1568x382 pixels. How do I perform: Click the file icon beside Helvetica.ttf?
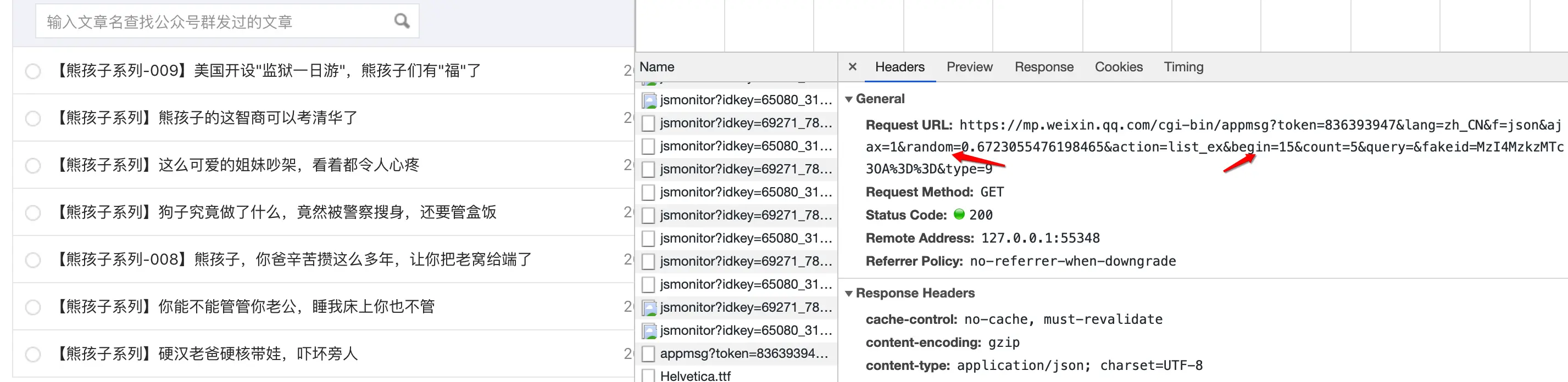click(x=648, y=376)
